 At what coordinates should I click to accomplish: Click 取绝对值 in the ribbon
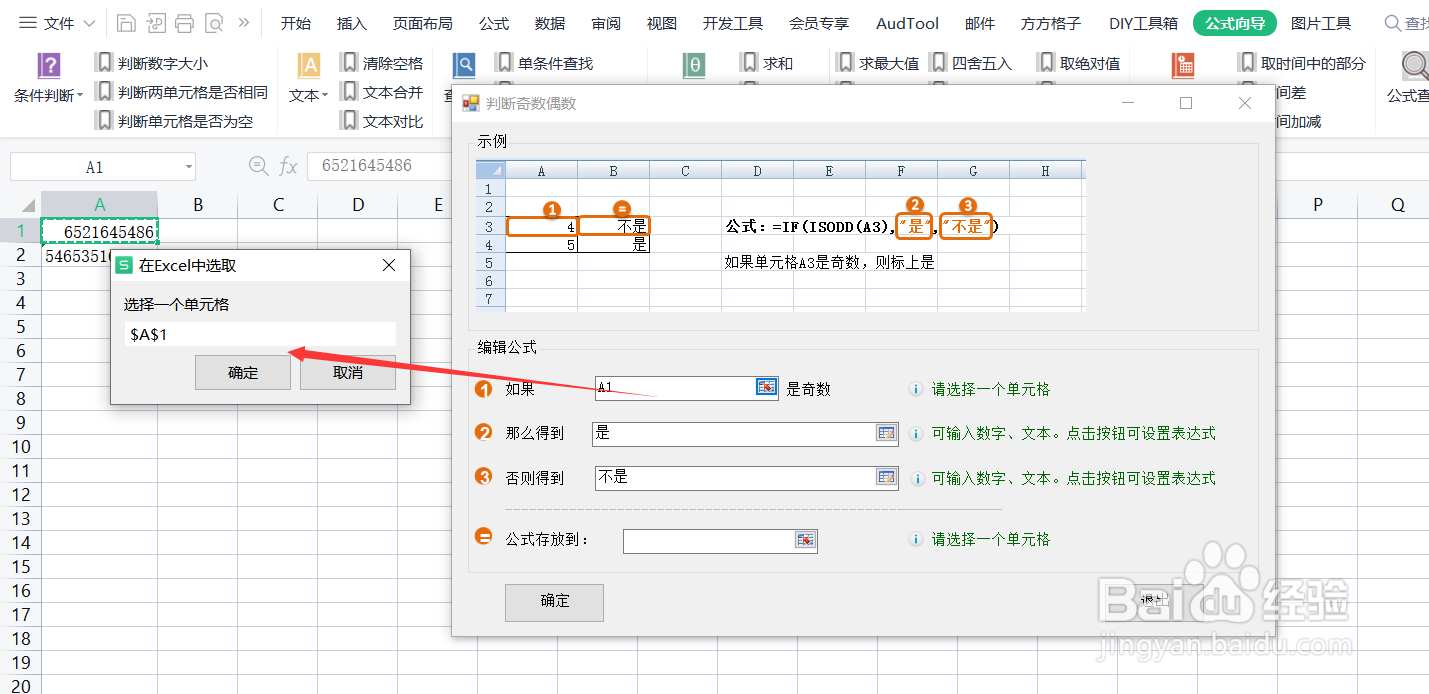click(x=1079, y=63)
